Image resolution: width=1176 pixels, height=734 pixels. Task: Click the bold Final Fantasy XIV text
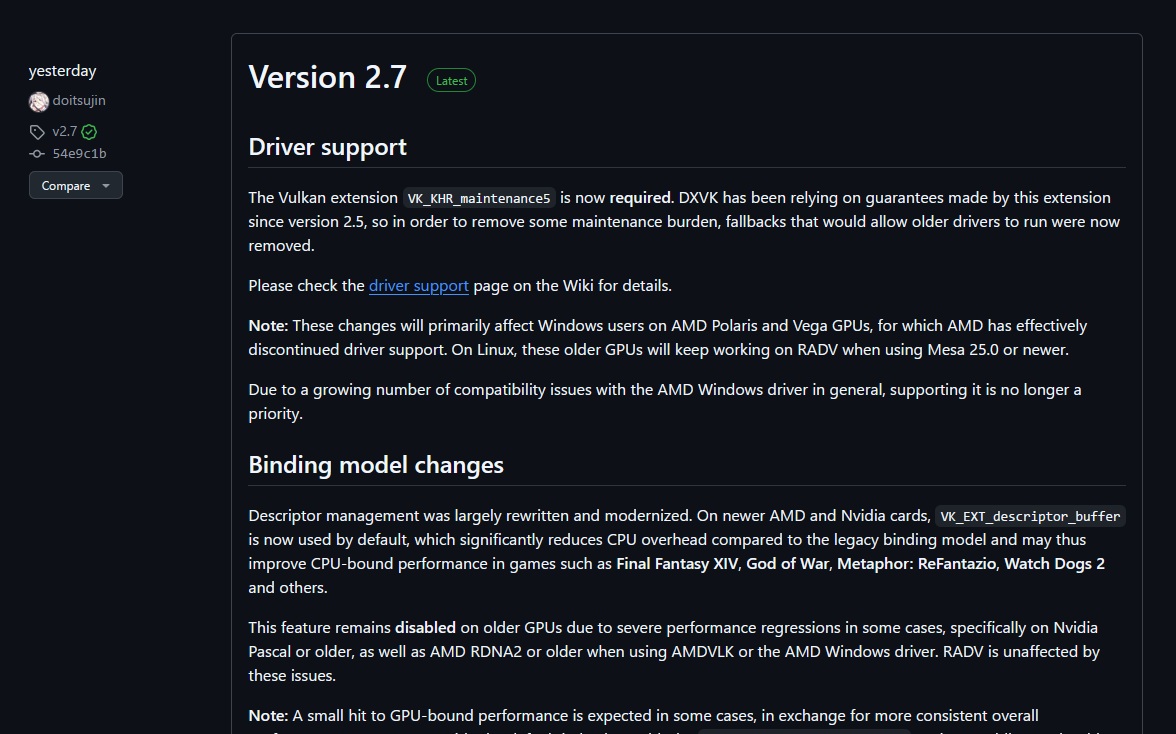click(676, 564)
